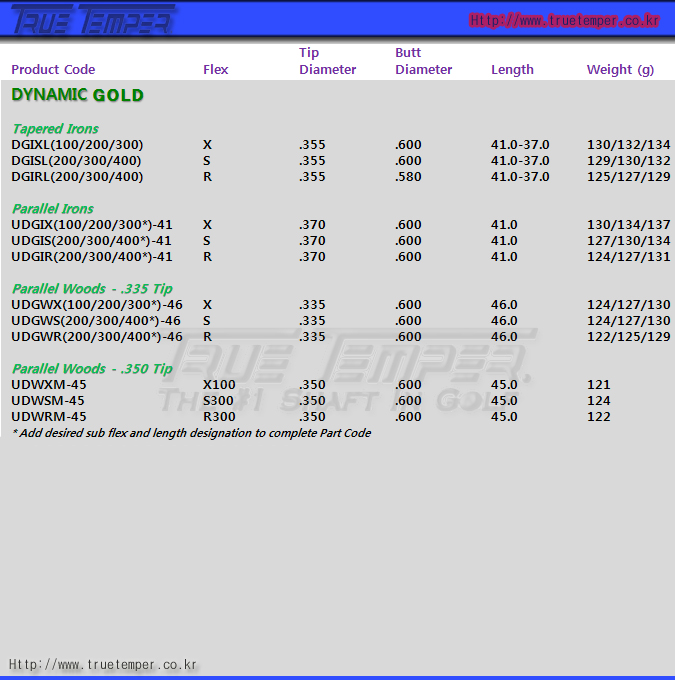Click product code DGIXL(100/200/300)
Viewport: 675px width, 680px height.
(77, 145)
